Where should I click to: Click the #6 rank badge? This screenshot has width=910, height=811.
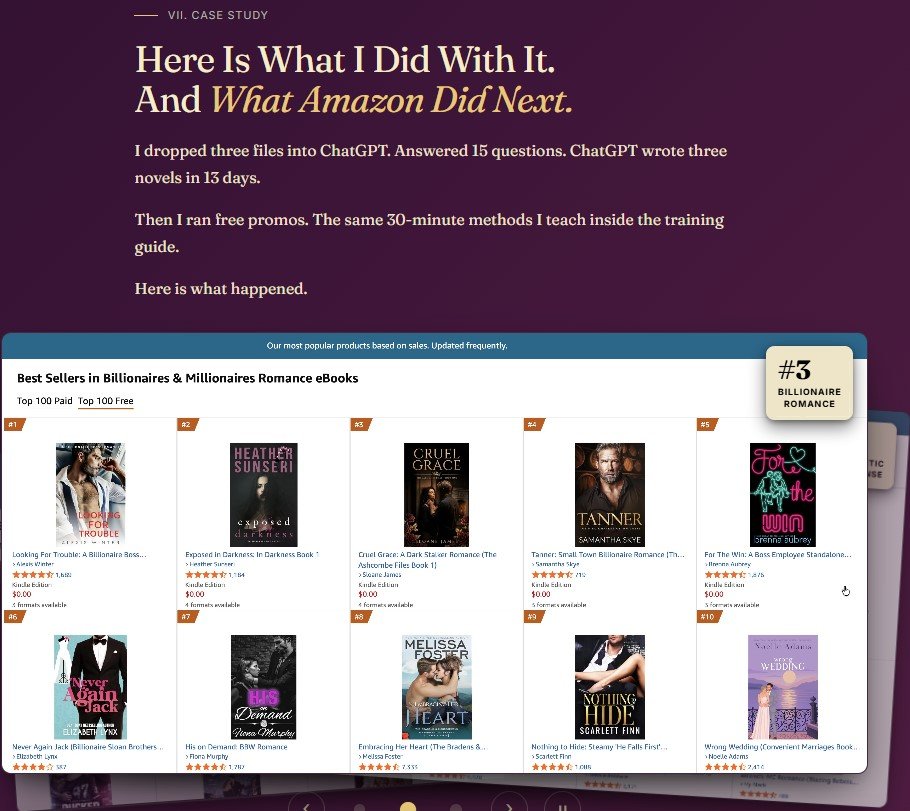(14, 617)
